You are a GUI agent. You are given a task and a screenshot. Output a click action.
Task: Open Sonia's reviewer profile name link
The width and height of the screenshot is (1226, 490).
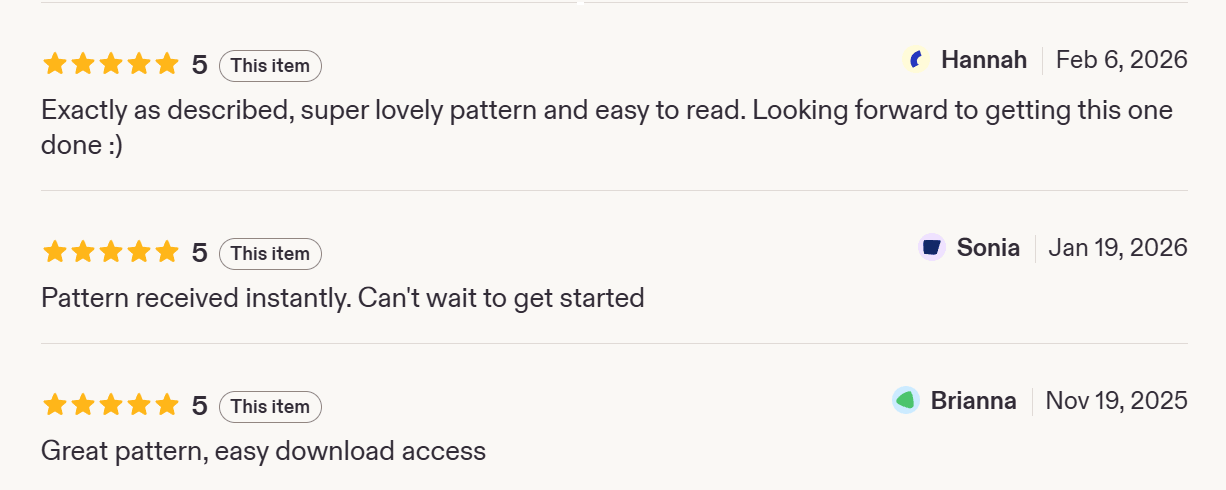(x=988, y=248)
